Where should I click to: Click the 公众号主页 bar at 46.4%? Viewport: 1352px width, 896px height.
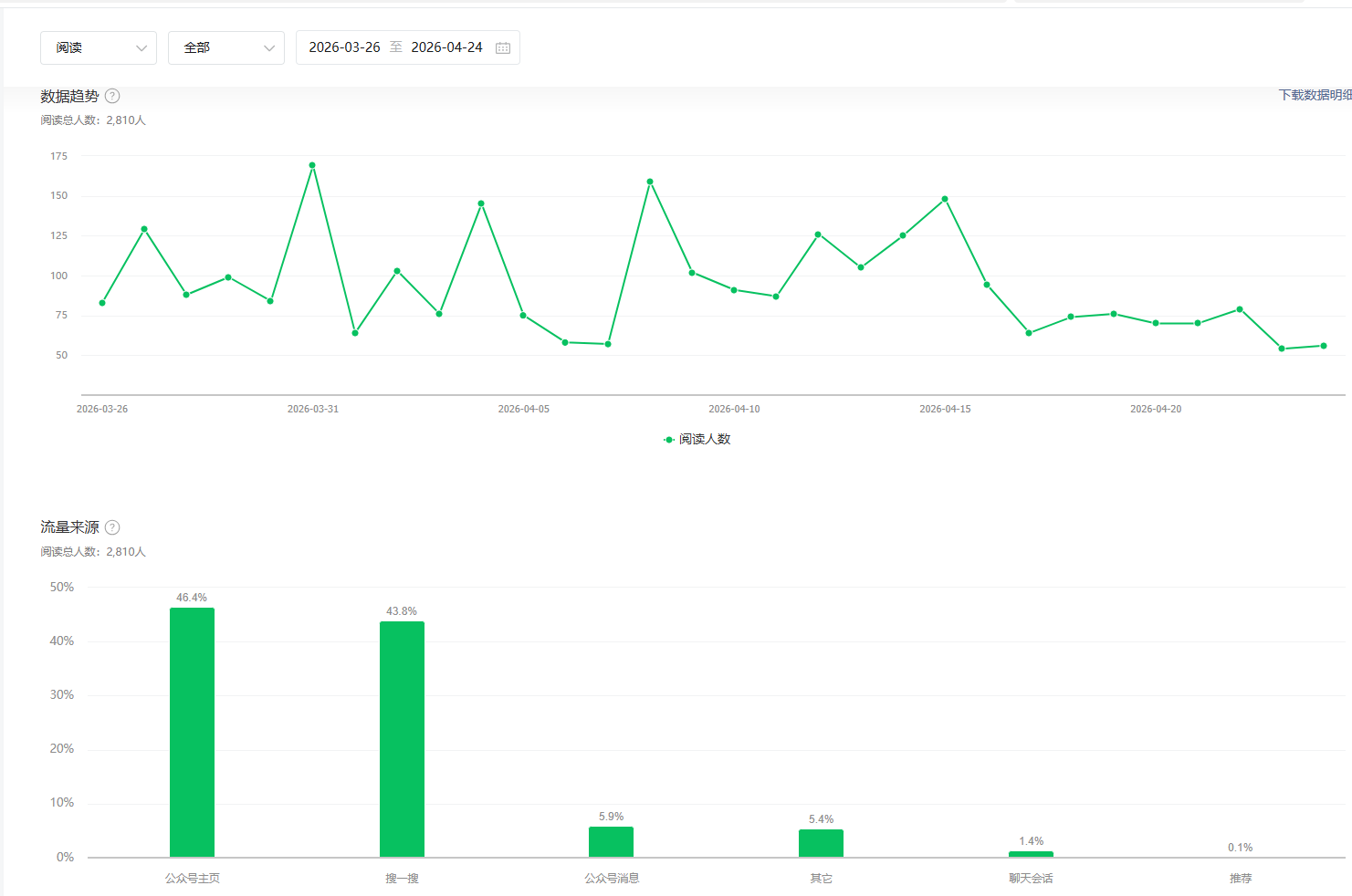tap(192, 732)
